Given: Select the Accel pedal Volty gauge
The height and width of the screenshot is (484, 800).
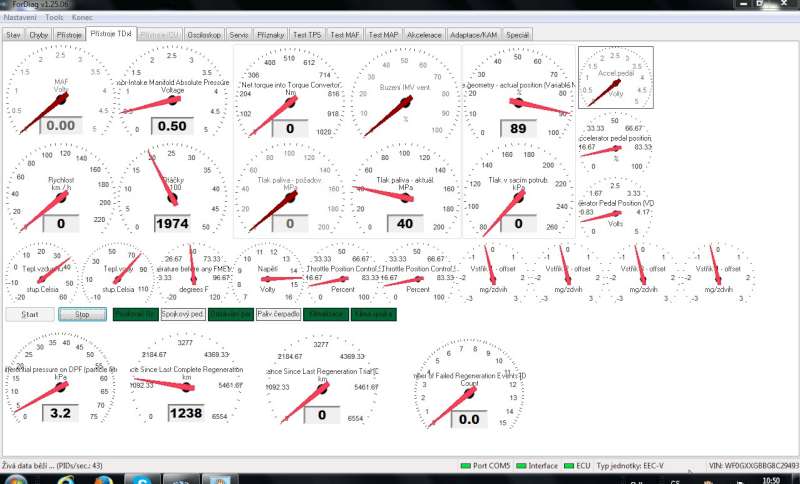Looking at the screenshot, I should (616, 77).
